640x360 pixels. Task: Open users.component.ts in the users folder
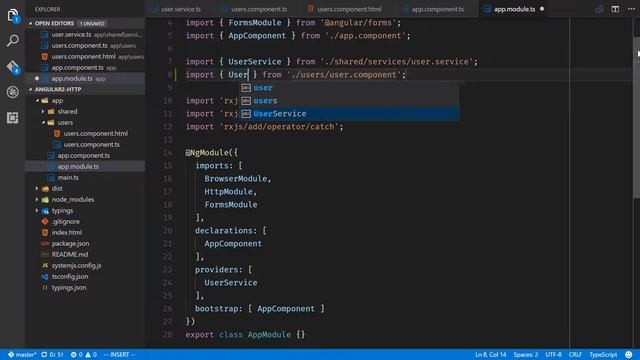(85, 144)
